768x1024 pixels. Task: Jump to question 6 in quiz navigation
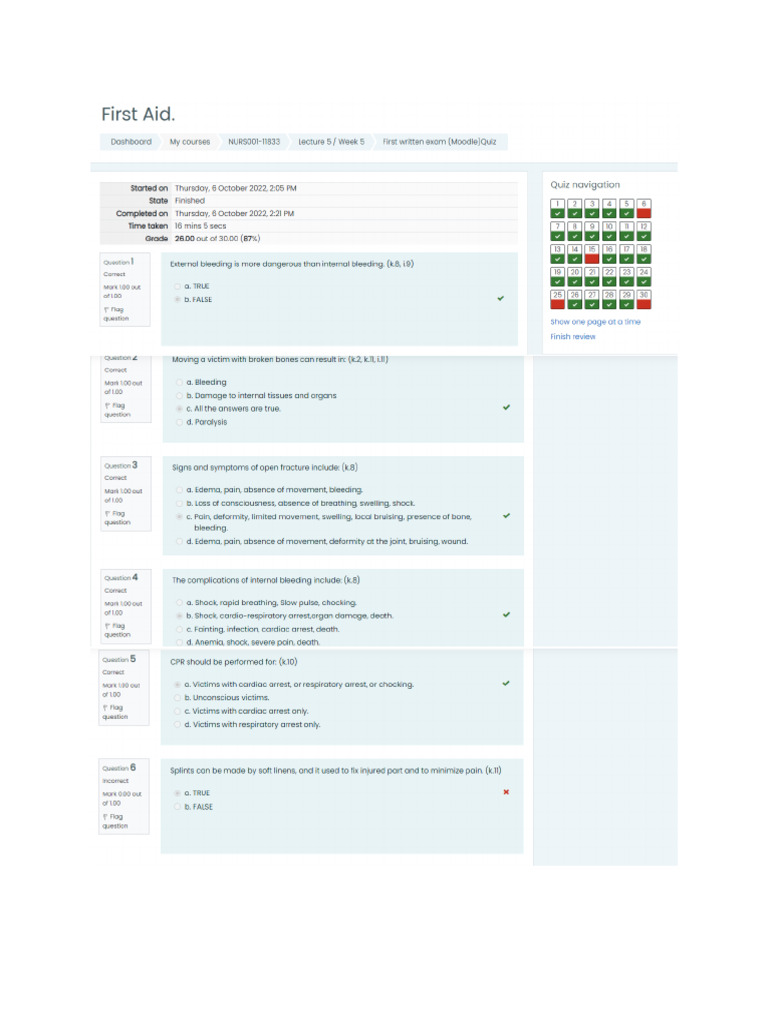point(643,208)
